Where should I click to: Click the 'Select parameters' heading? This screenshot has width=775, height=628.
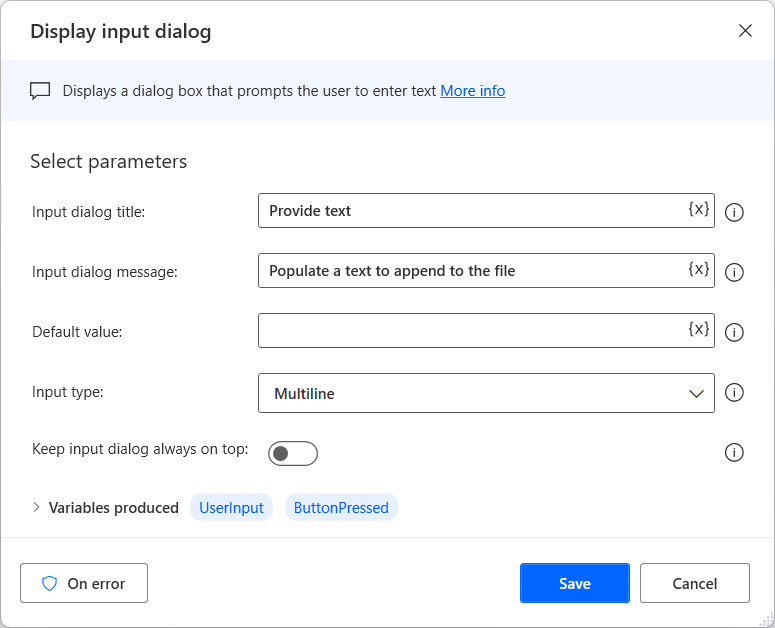(x=109, y=162)
